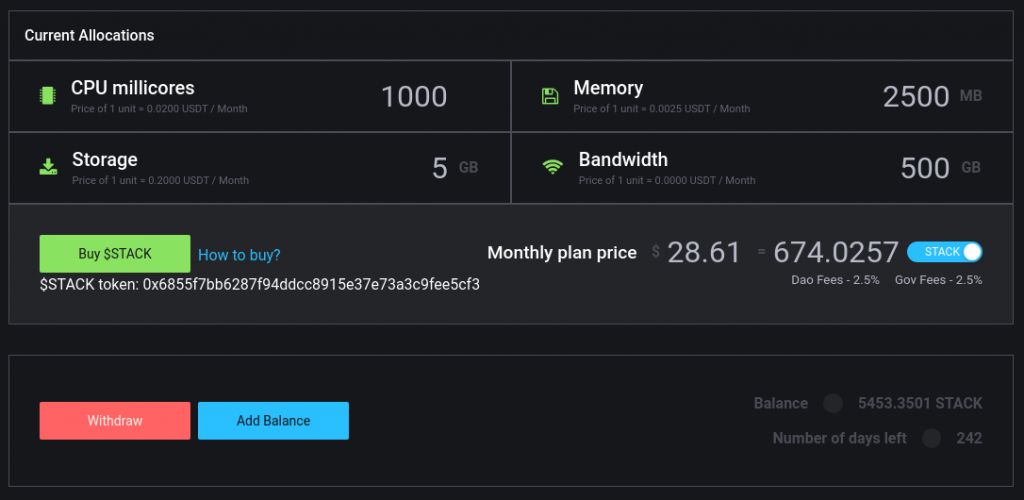Click the circle icon beside Number of days left
Image resolution: width=1024 pixels, height=500 pixels.
point(932,438)
